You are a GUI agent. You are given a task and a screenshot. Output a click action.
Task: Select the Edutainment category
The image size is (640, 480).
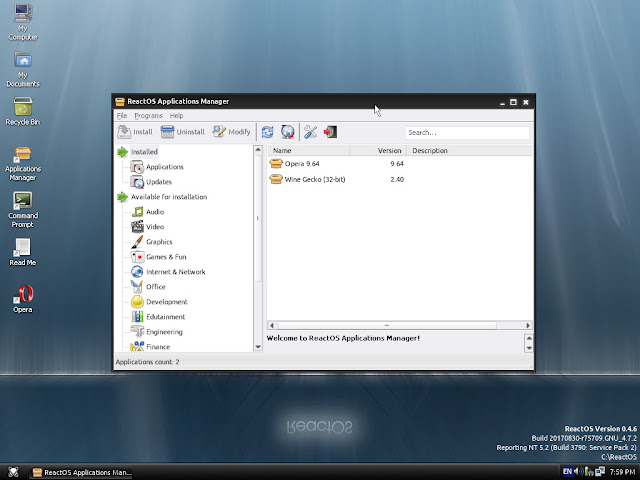coord(165,317)
